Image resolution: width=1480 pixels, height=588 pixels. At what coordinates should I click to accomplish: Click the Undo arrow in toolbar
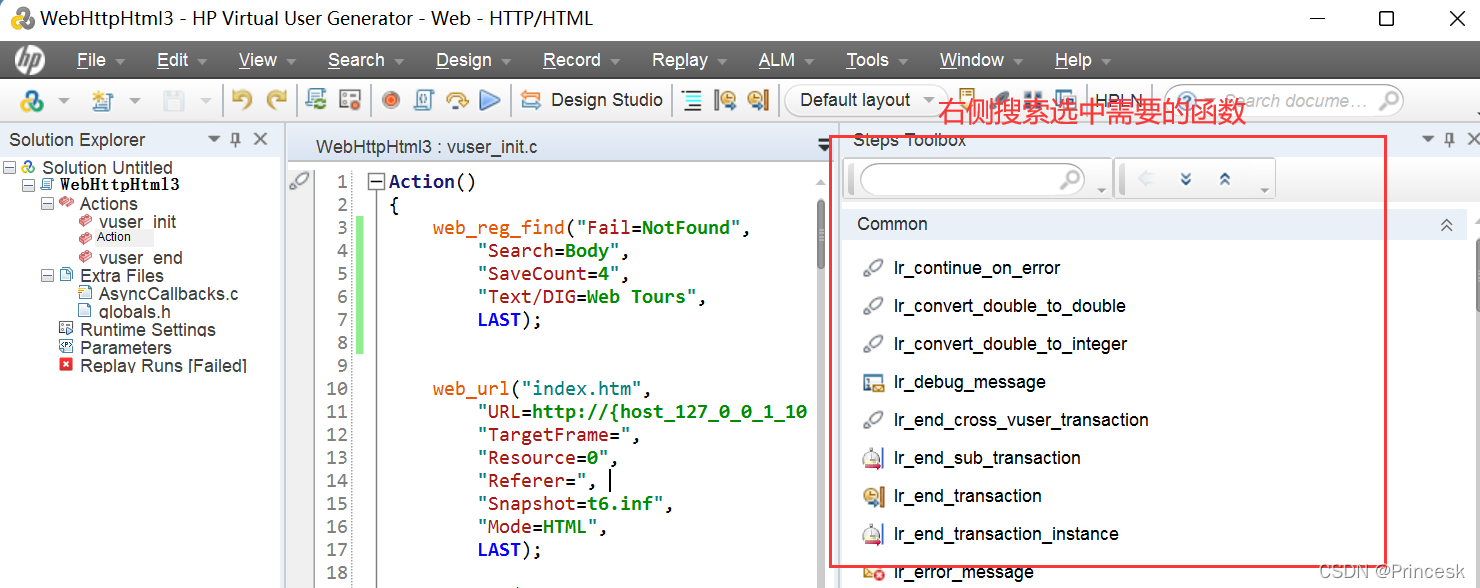pyautogui.click(x=242, y=99)
